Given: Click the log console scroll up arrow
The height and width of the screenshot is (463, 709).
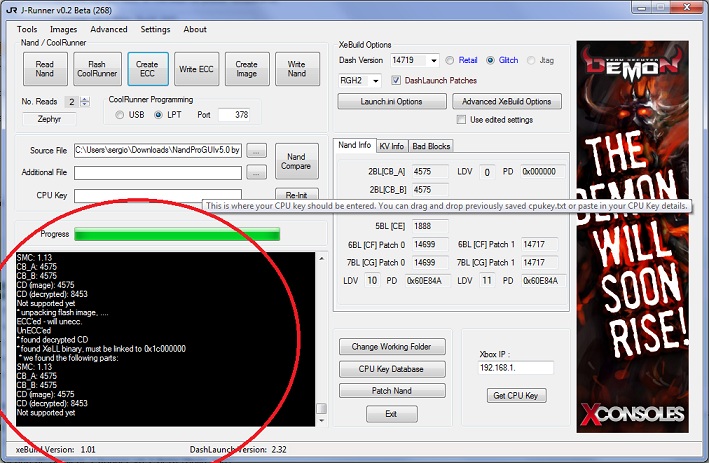Looking at the screenshot, I should pyautogui.click(x=321, y=259).
